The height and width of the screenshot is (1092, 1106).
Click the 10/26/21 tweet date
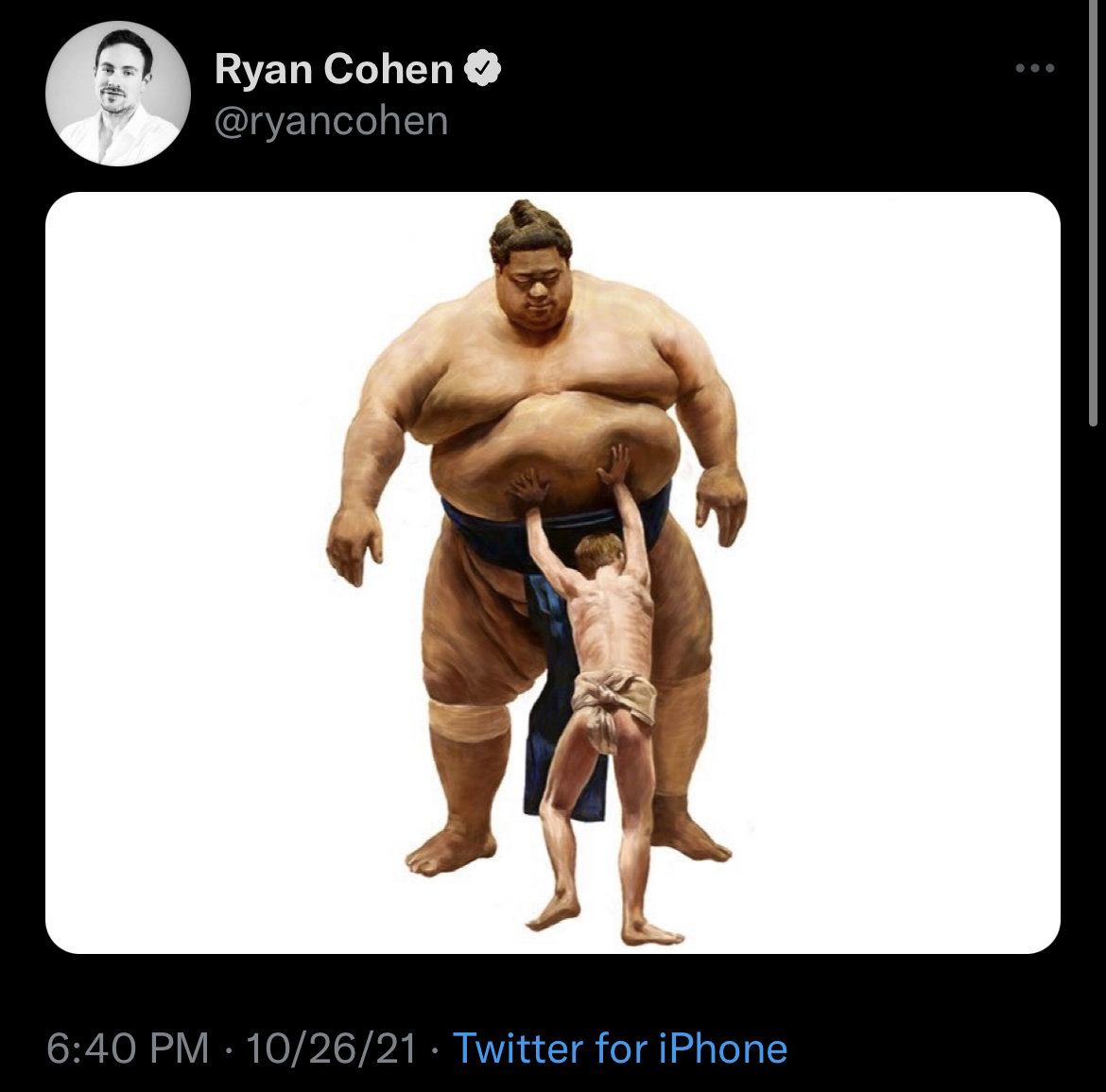[332, 1049]
